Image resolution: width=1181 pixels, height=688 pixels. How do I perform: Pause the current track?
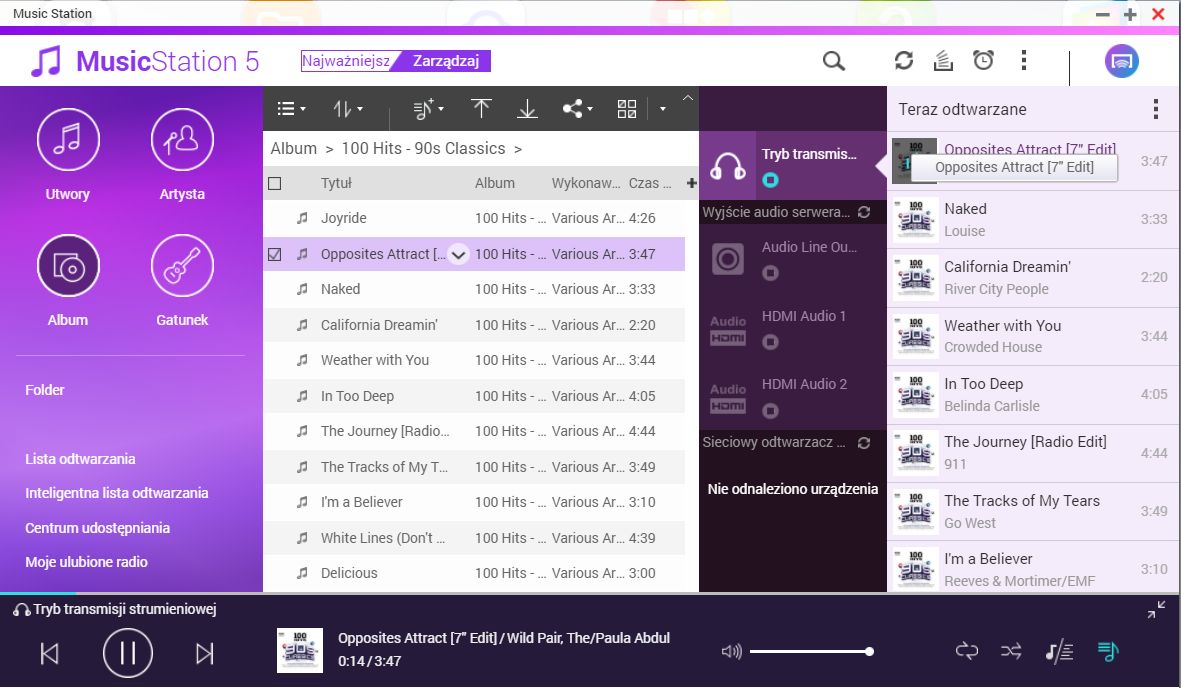coord(128,653)
